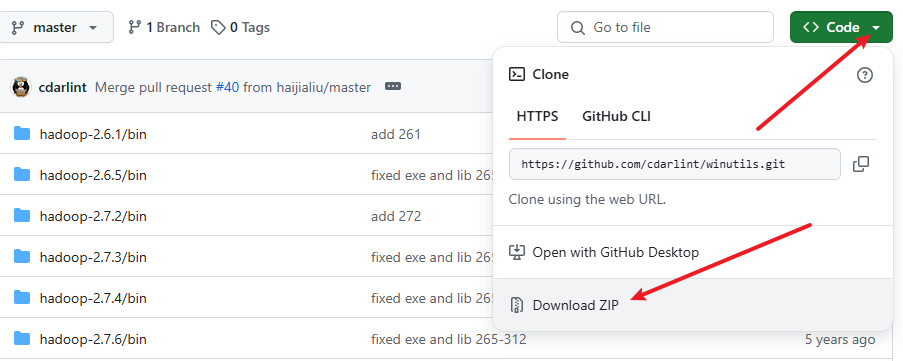The height and width of the screenshot is (361, 903).
Task: Click folder icon beside hadoop-2.7.3/bin
Action: pos(22,256)
